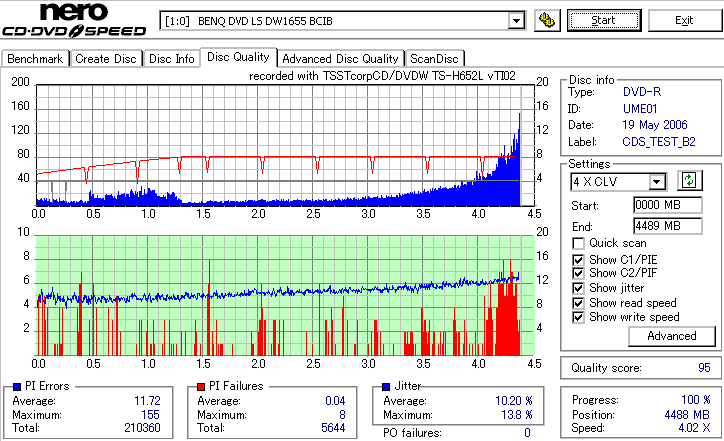The image size is (724, 441).
Task: Click the Progress value 100 %
Action: click(x=696, y=400)
